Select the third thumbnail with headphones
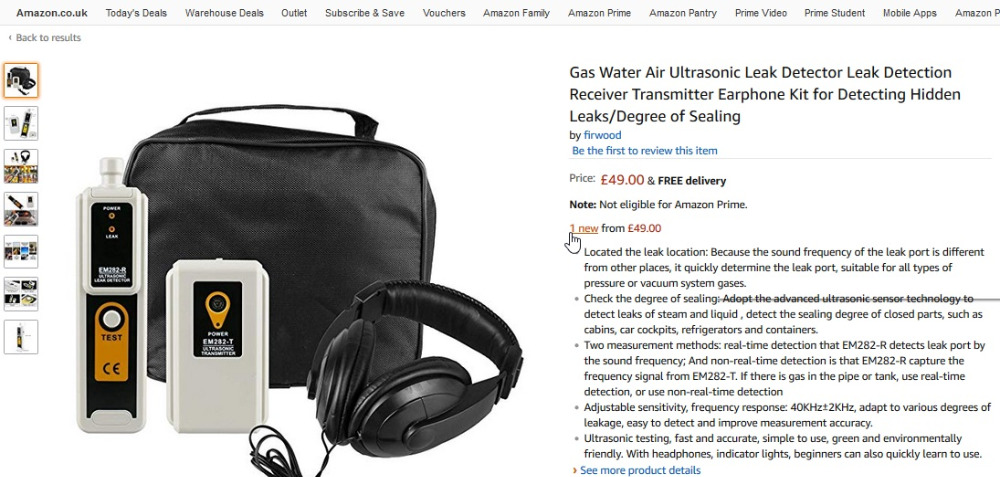Viewport: 1000px width, 477px height. pyautogui.click(x=20, y=166)
